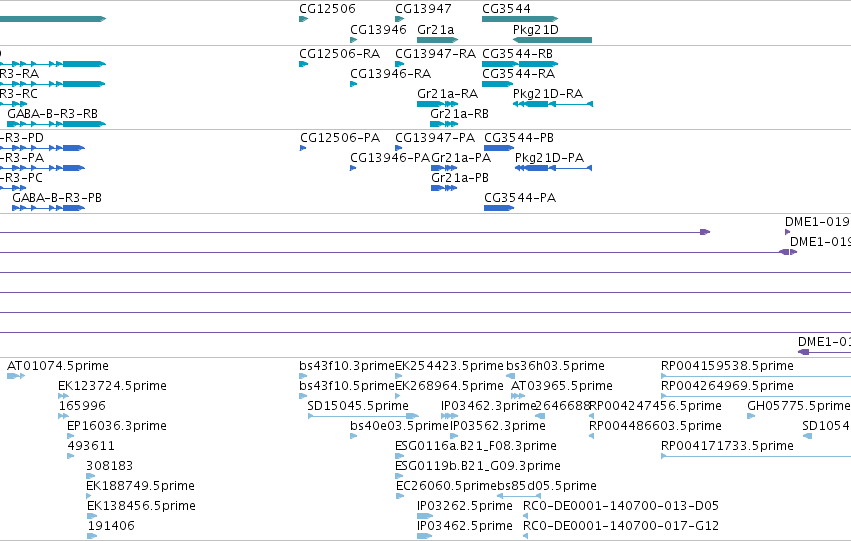Select the IP03462.5prime EST
This screenshot has width=851, height=541.
click(465, 526)
